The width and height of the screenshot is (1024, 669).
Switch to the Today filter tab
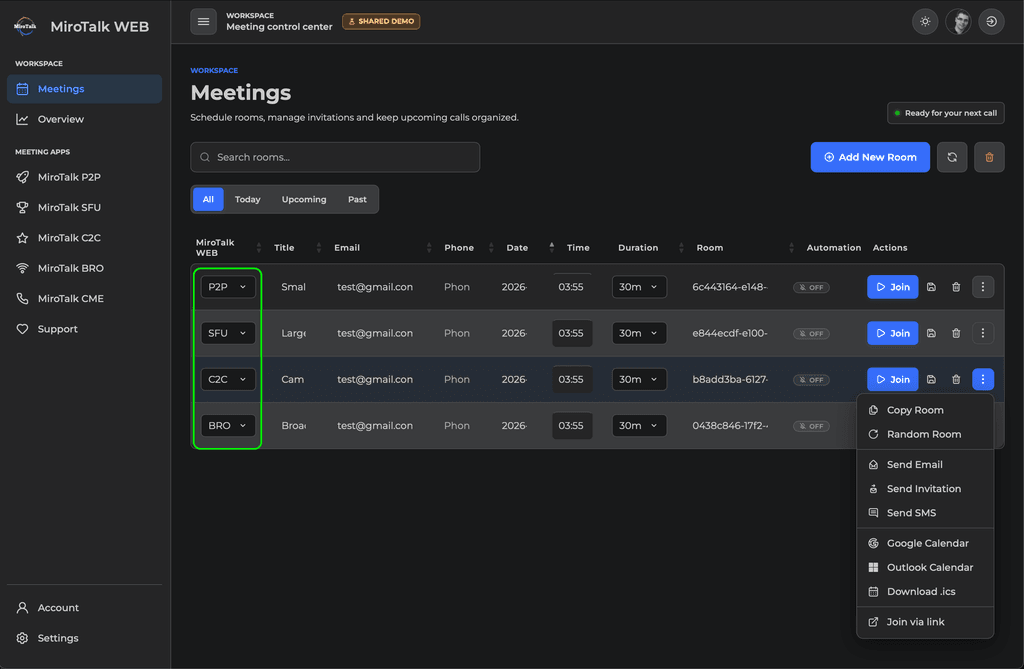(248, 199)
